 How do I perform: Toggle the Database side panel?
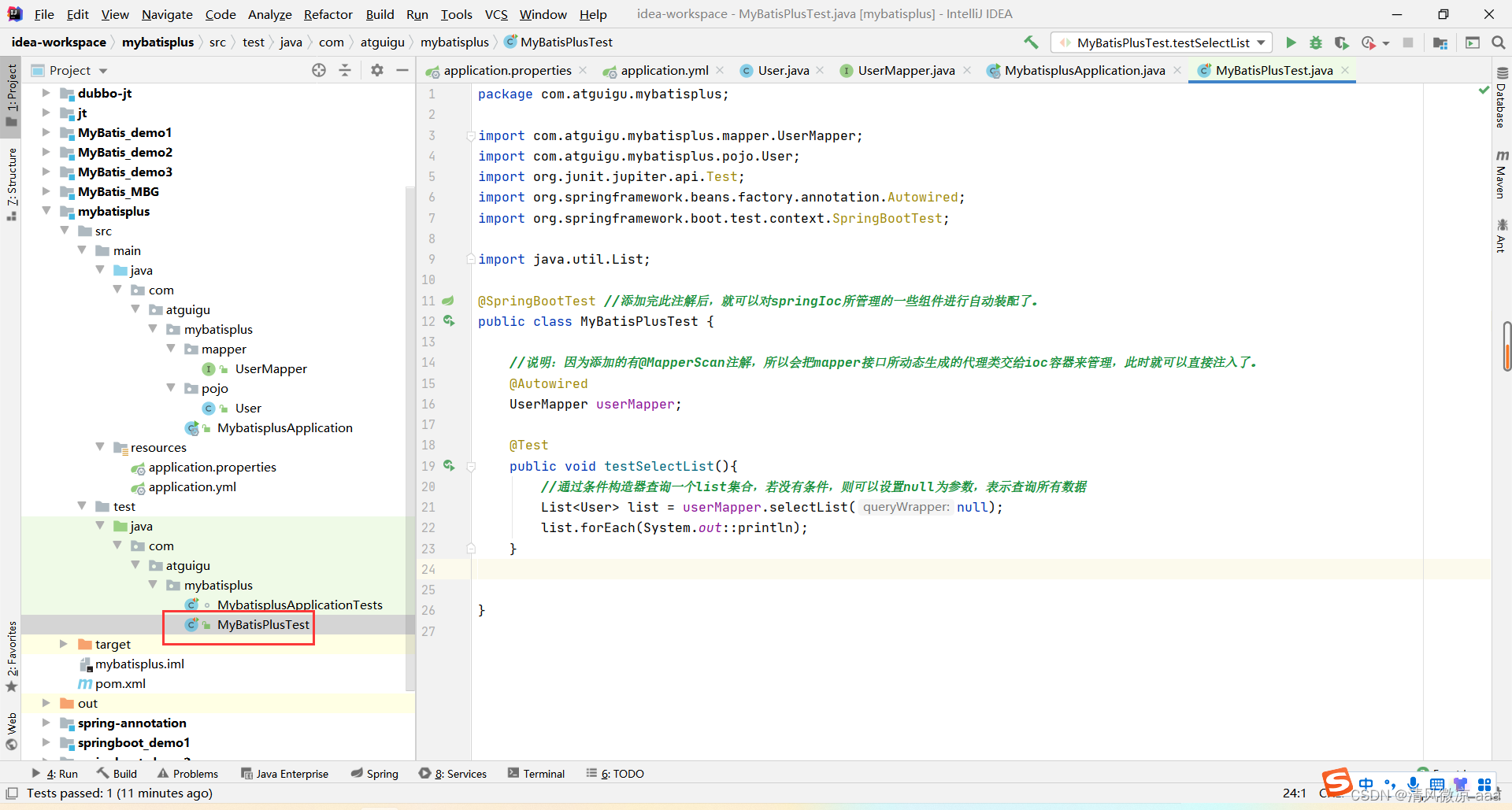(x=1501, y=98)
